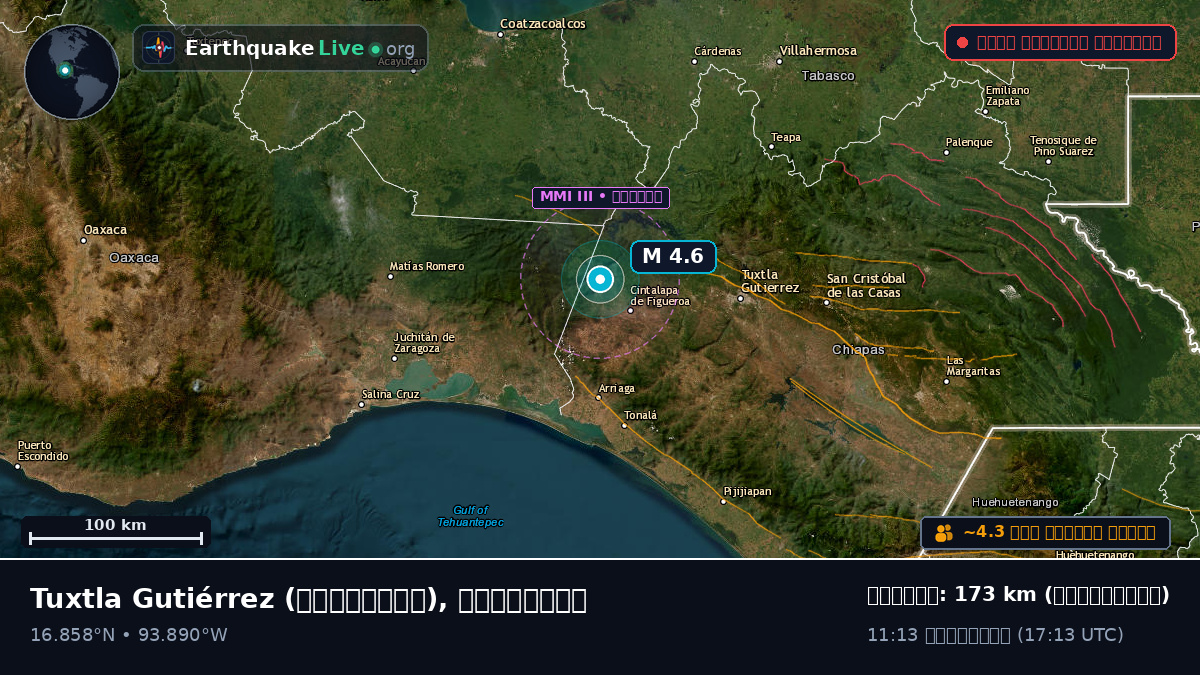Click the Teapa map label
The width and height of the screenshot is (1200, 675).
(786, 138)
